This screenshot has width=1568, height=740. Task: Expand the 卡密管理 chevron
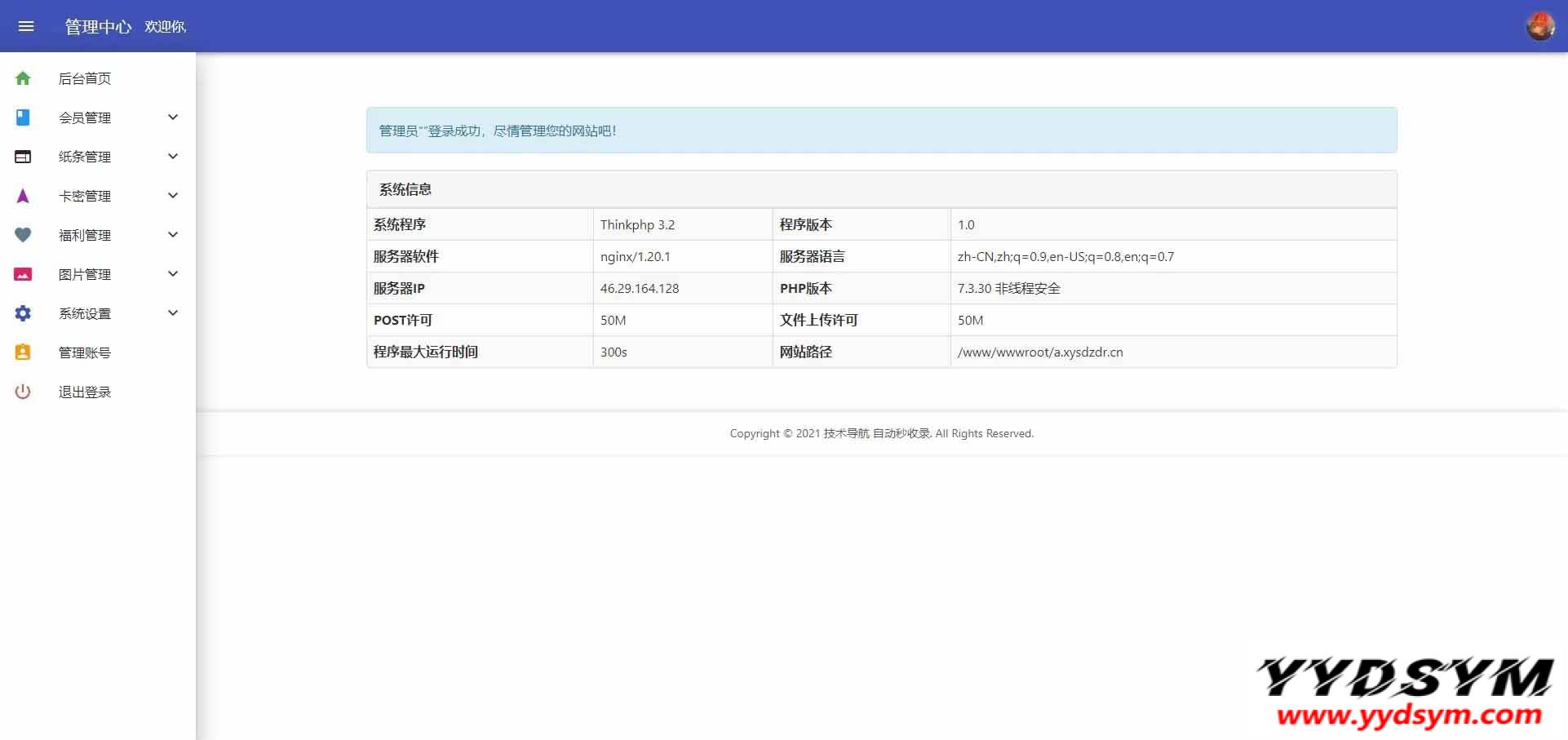pyautogui.click(x=173, y=196)
